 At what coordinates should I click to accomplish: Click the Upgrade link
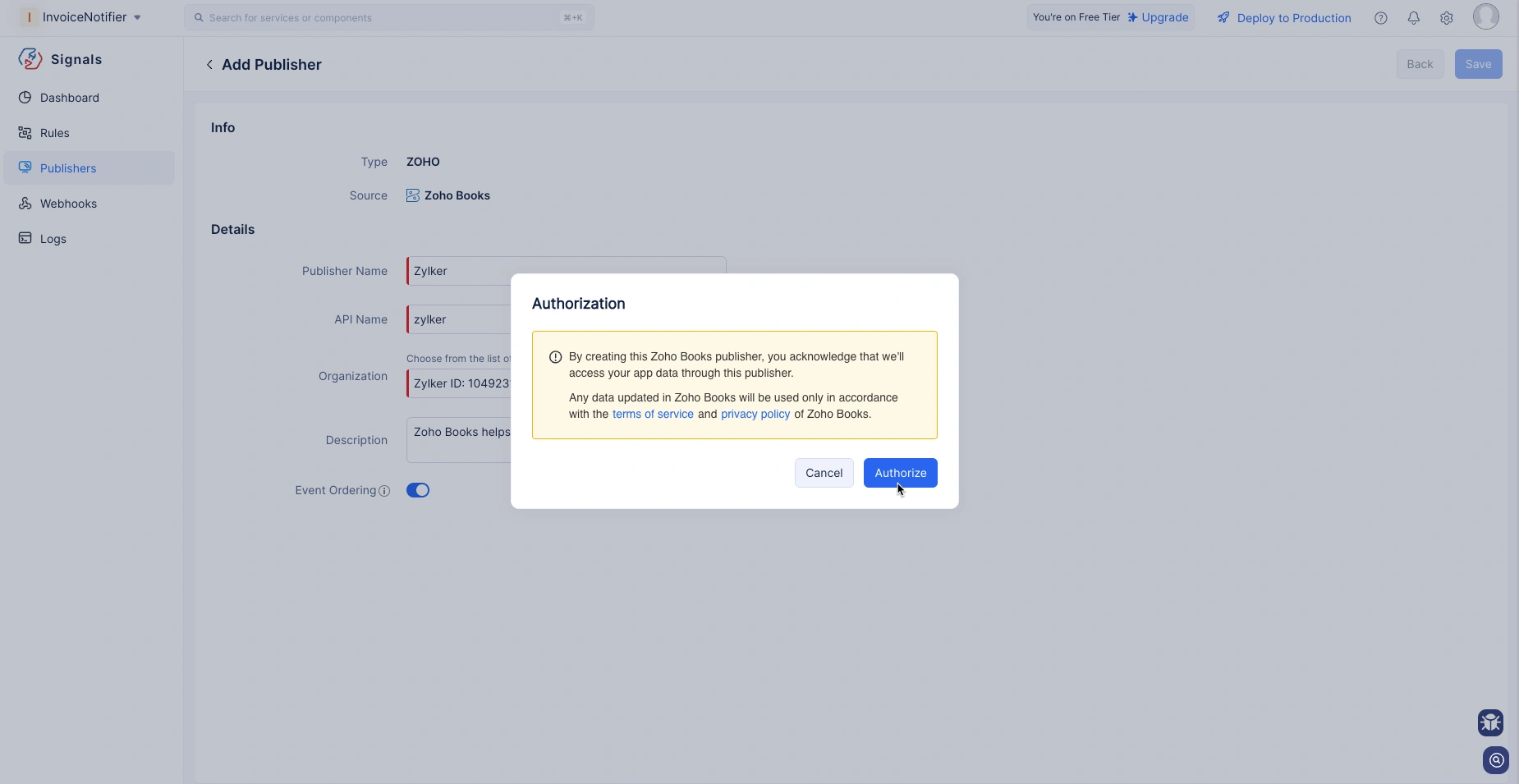pos(1158,17)
